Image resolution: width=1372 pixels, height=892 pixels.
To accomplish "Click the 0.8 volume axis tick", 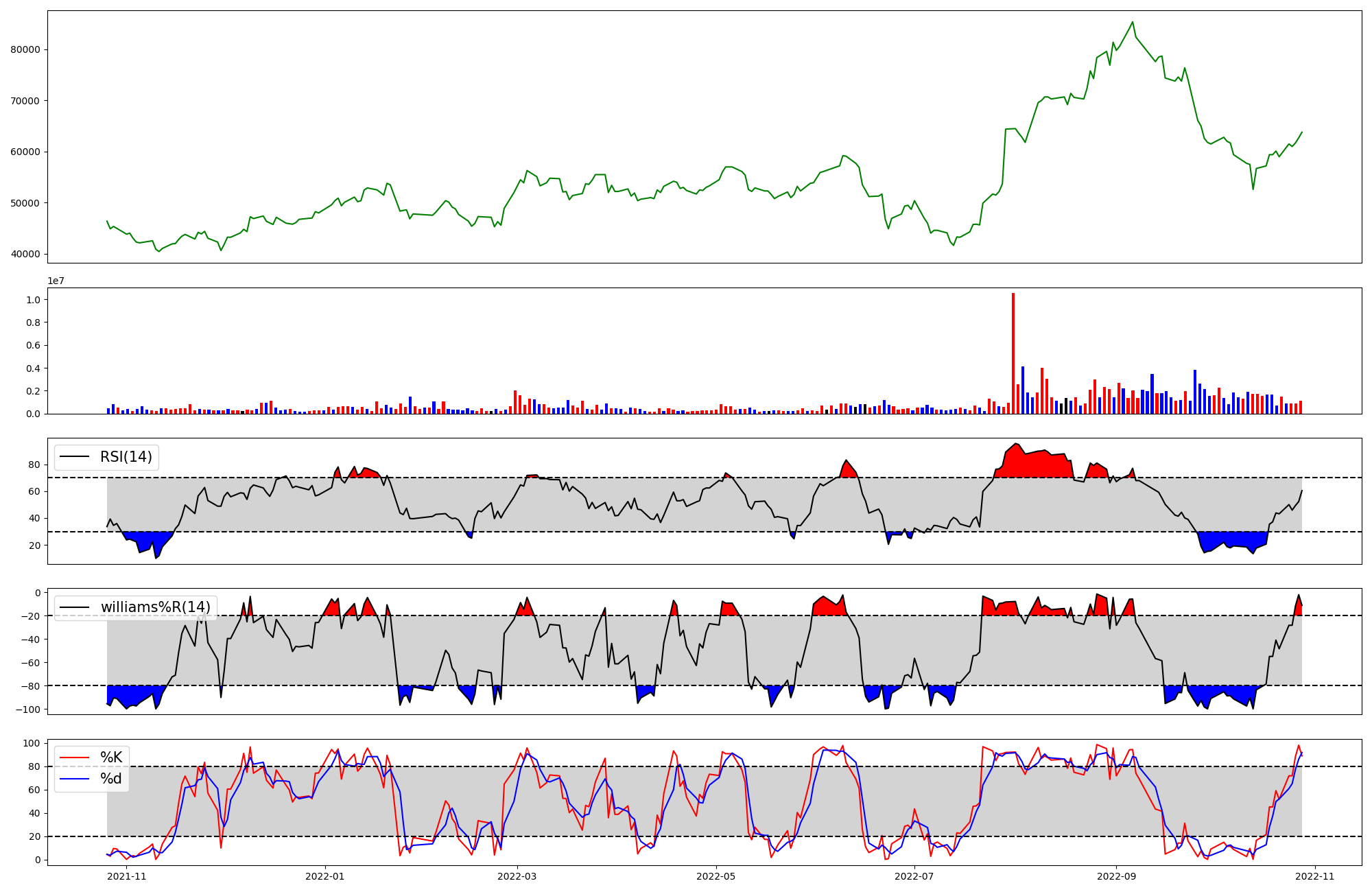I will click(x=33, y=322).
